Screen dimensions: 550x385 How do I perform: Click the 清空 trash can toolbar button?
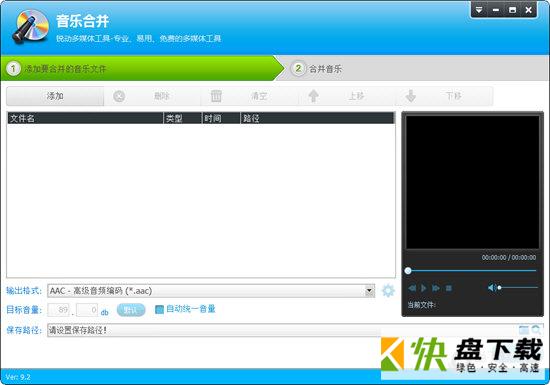pyautogui.click(x=249, y=96)
